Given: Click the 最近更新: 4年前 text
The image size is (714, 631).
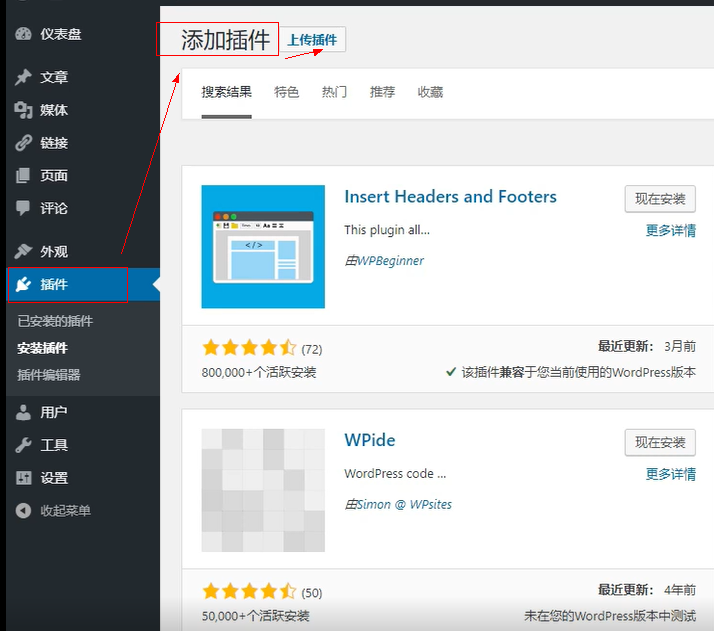Looking at the screenshot, I should tap(647, 590).
